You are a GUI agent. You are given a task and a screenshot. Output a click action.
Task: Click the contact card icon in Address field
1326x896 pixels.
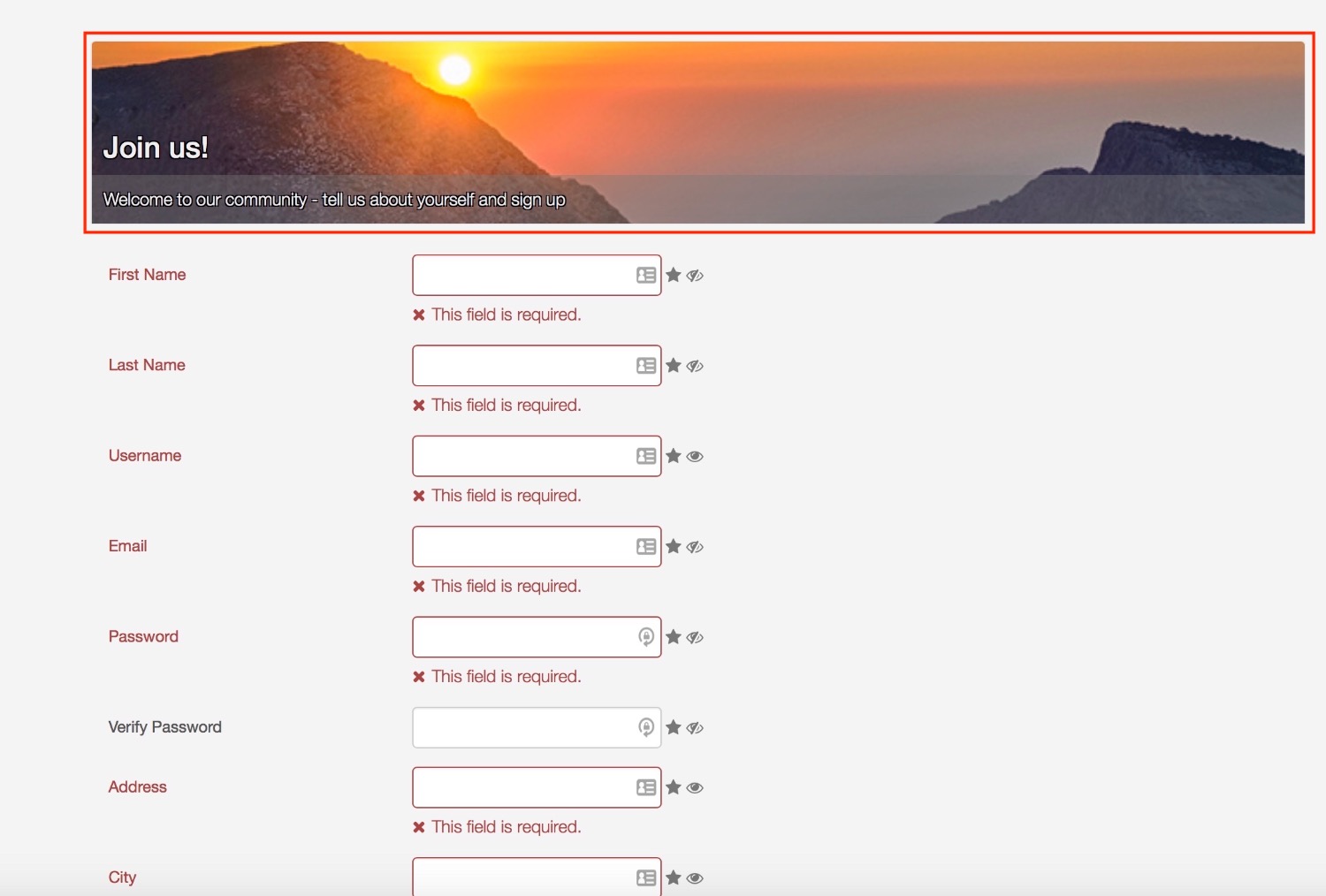coord(646,787)
